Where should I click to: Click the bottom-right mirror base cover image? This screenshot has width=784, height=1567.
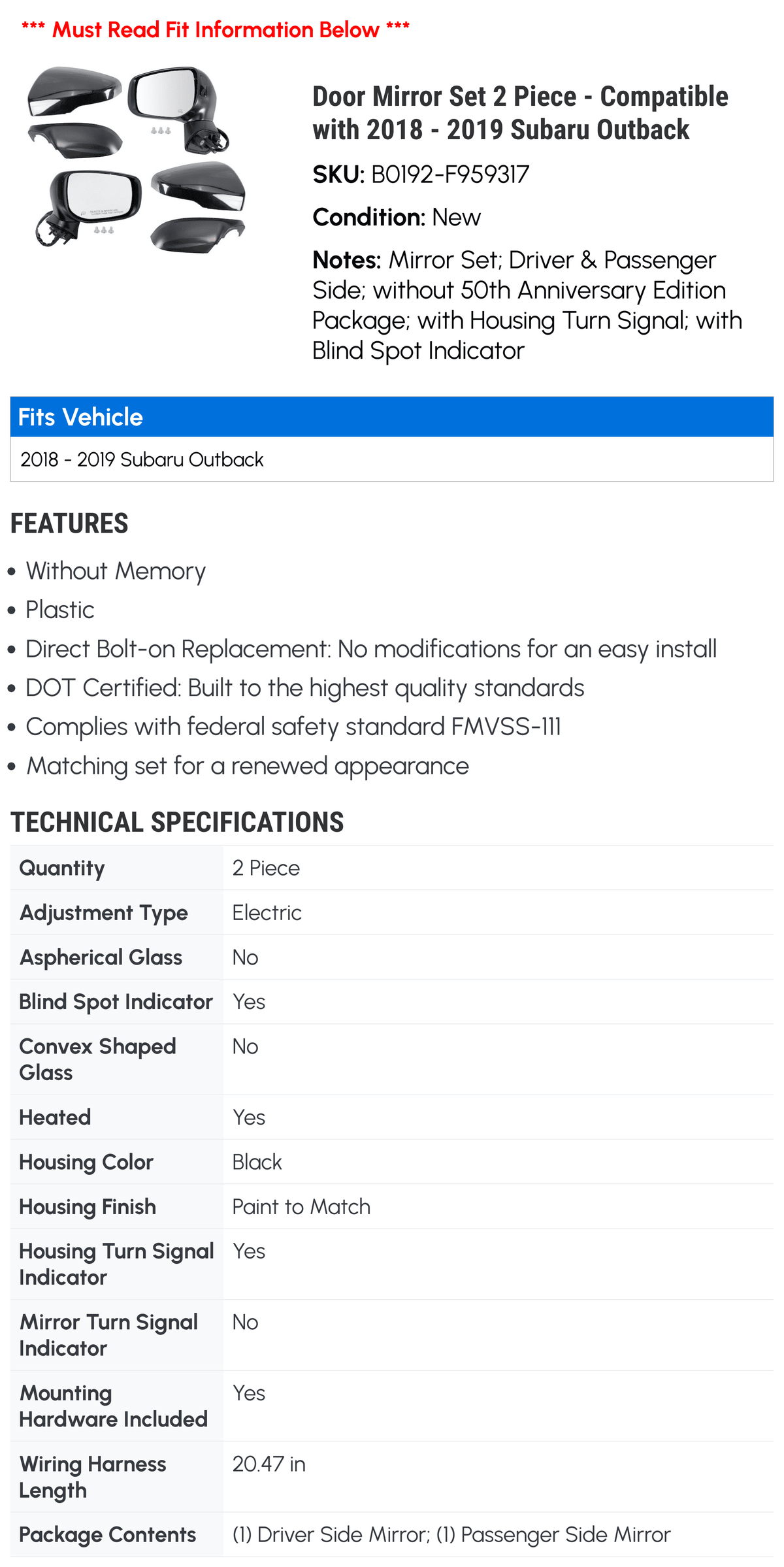pyautogui.click(x=197, y=235)
